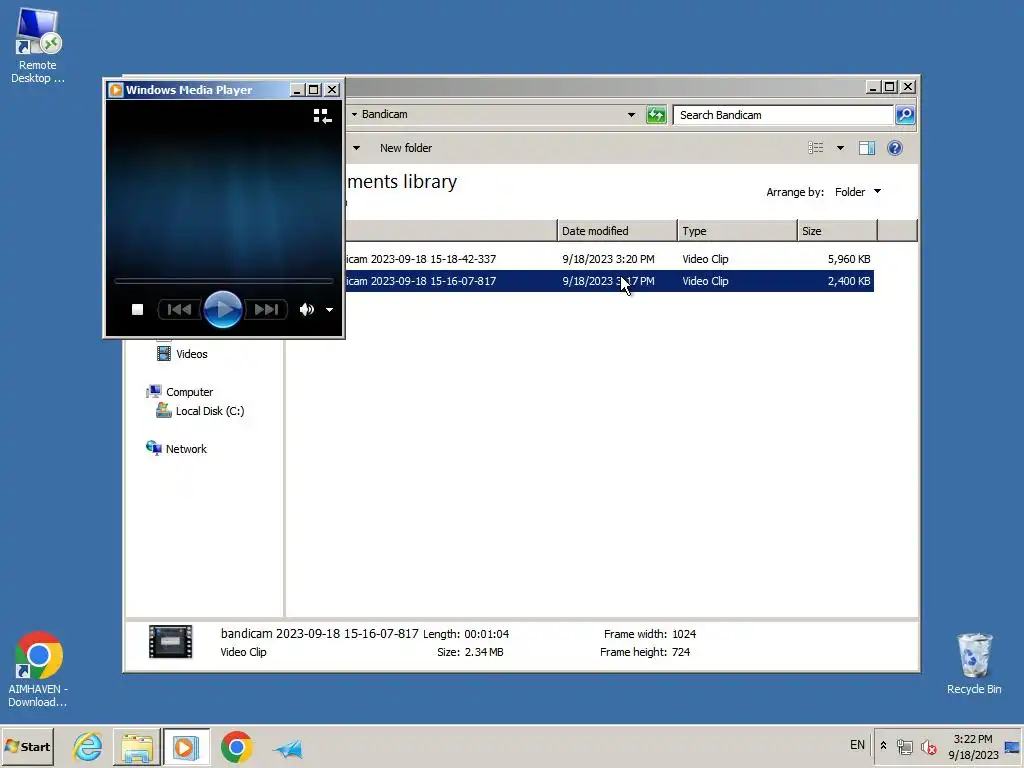Open network tray icon

904,746
